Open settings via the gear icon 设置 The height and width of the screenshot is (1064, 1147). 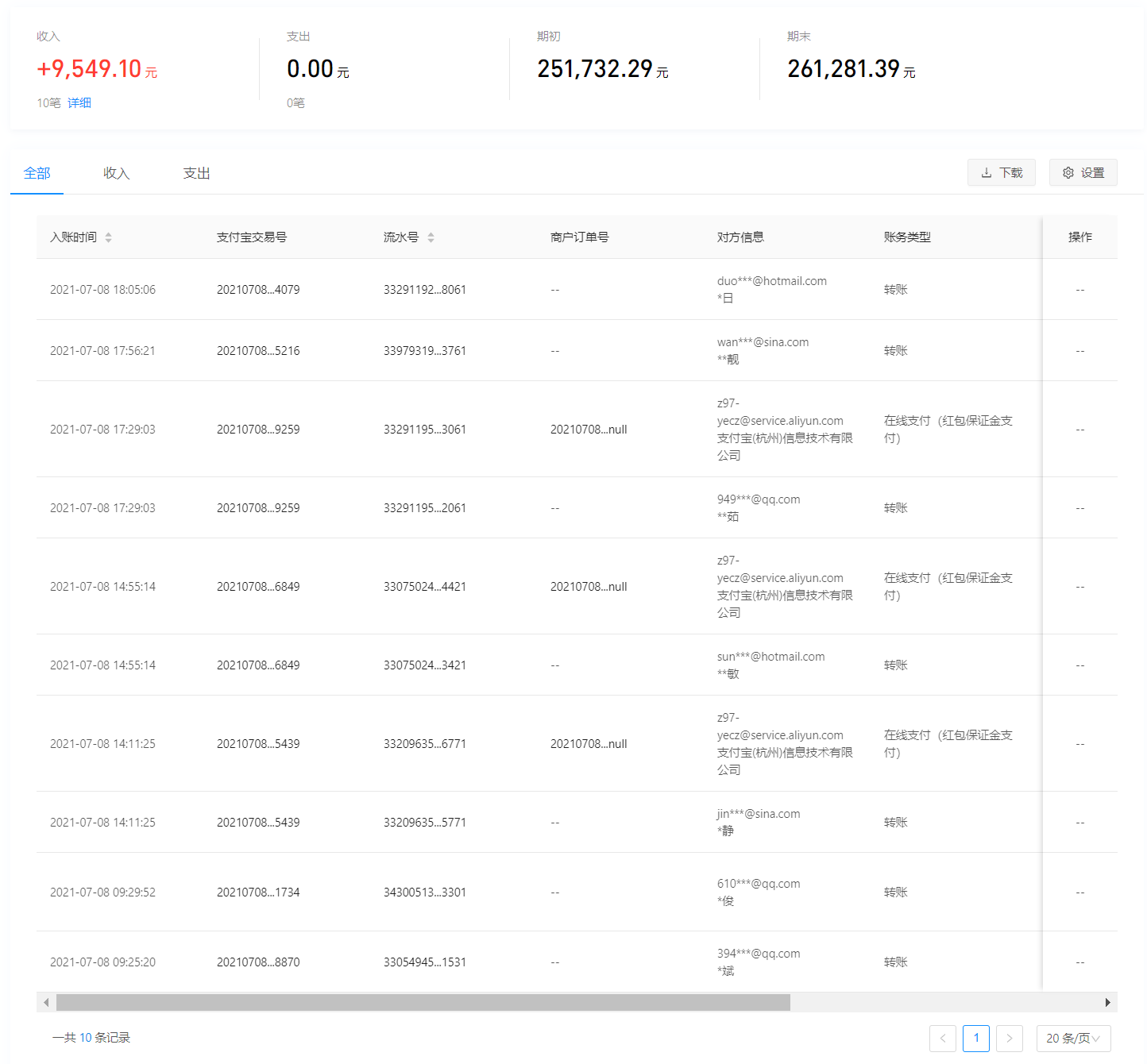point(1083,172)
